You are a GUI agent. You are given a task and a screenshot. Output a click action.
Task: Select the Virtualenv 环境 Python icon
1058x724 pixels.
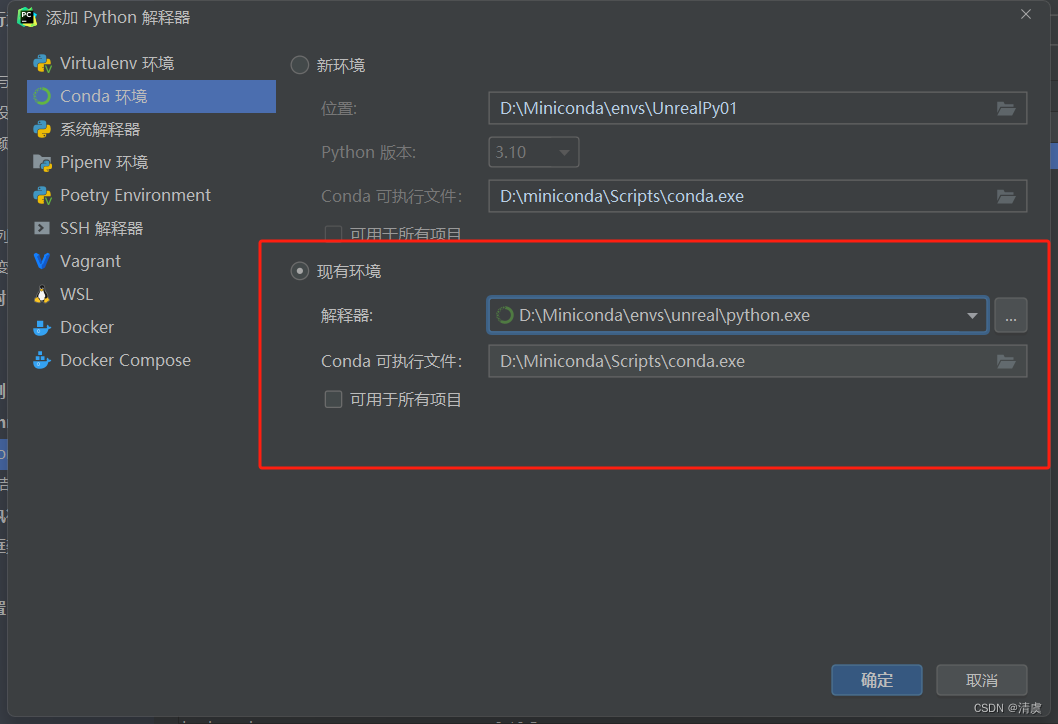[x=43, y=63]
